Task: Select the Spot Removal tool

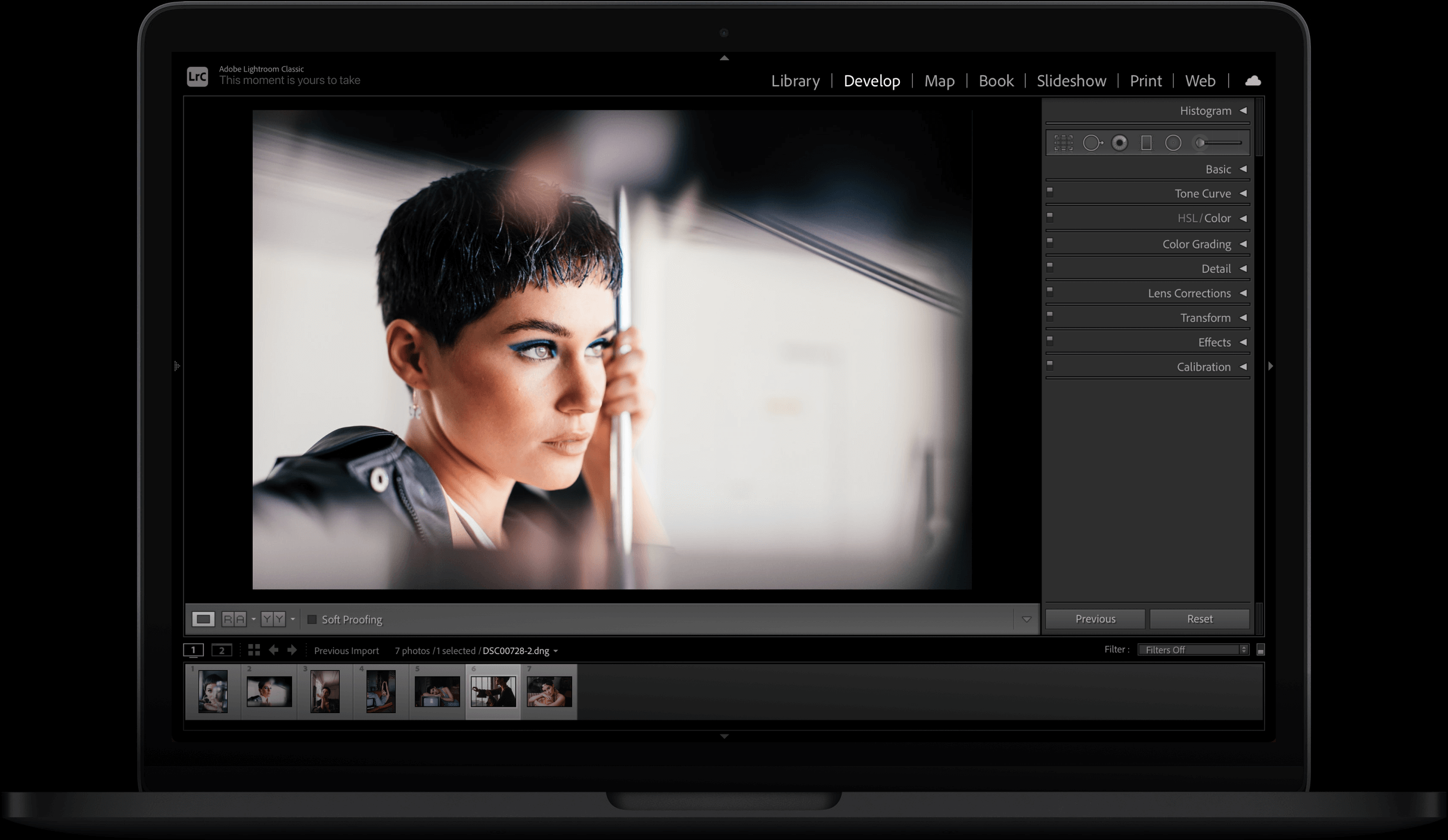Action: click(x=1092, y=143)
